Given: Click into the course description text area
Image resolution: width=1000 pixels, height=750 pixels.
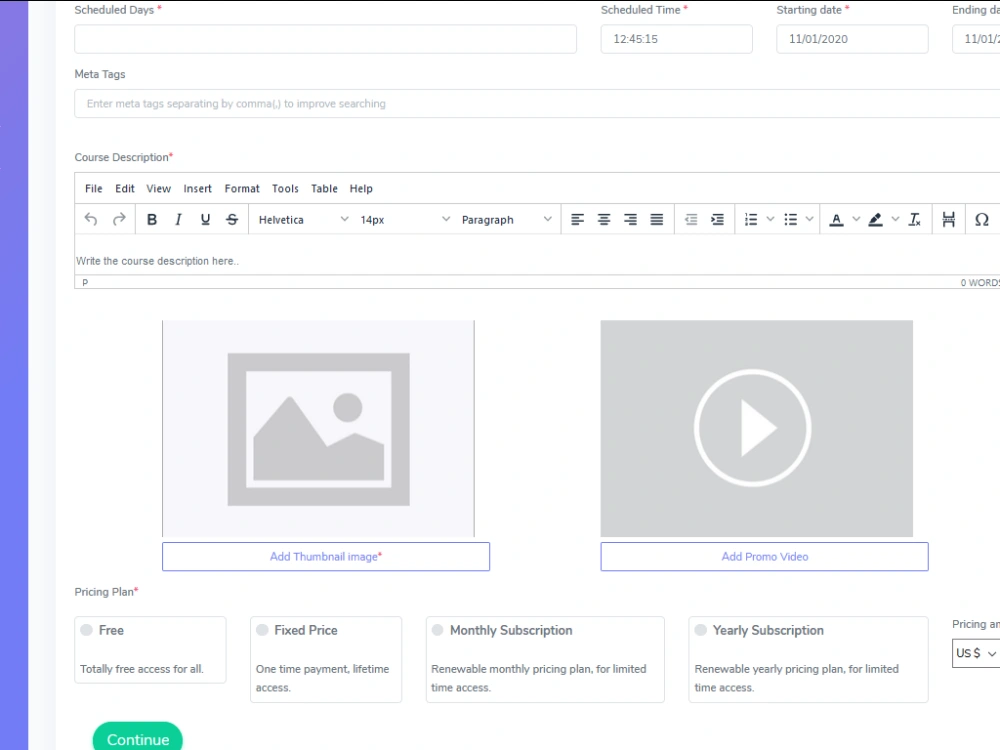Looking at the screenshot, I should pyautogui.click(x=537, y=255).
